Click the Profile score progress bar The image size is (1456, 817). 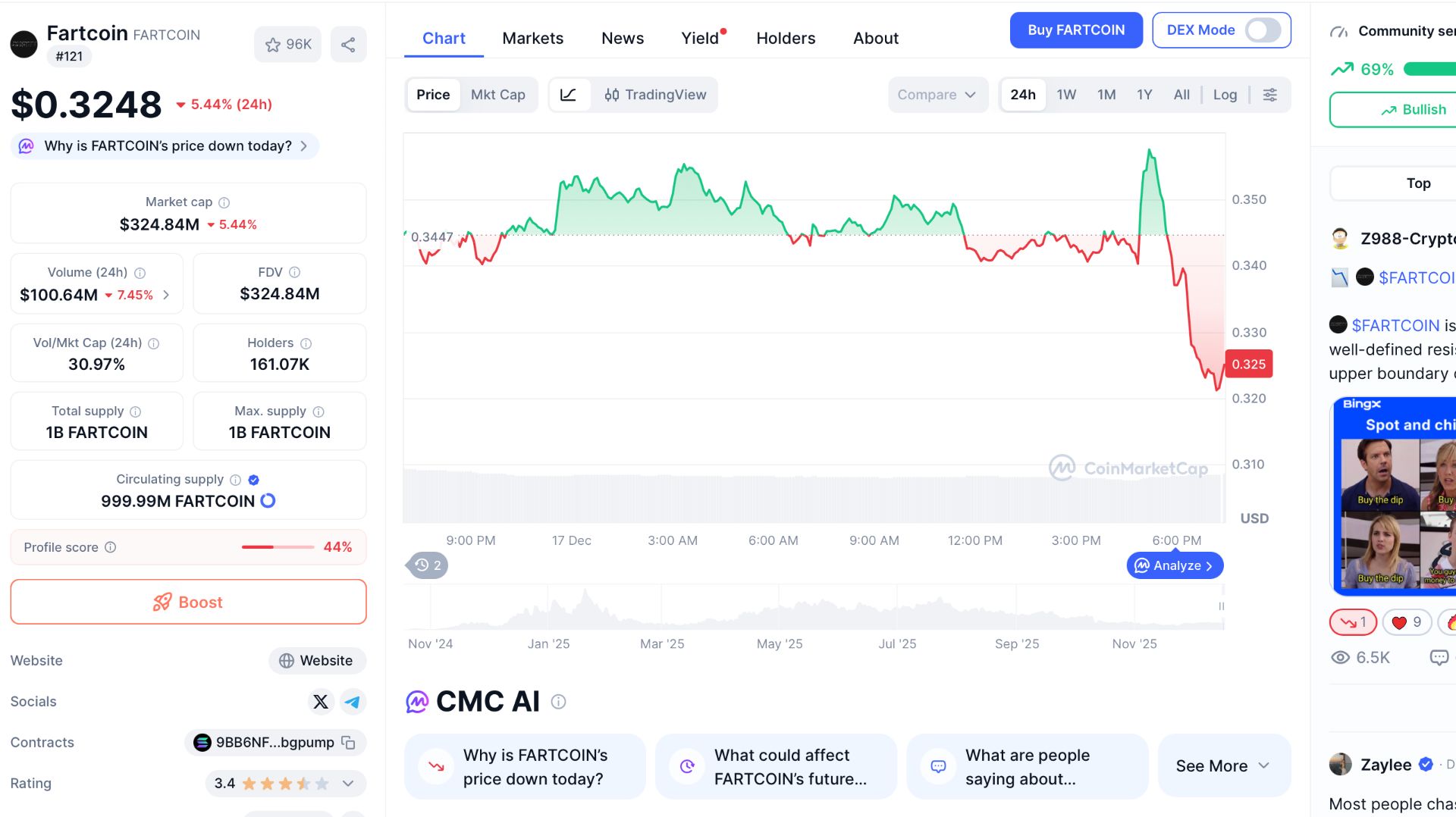(278, 547)
